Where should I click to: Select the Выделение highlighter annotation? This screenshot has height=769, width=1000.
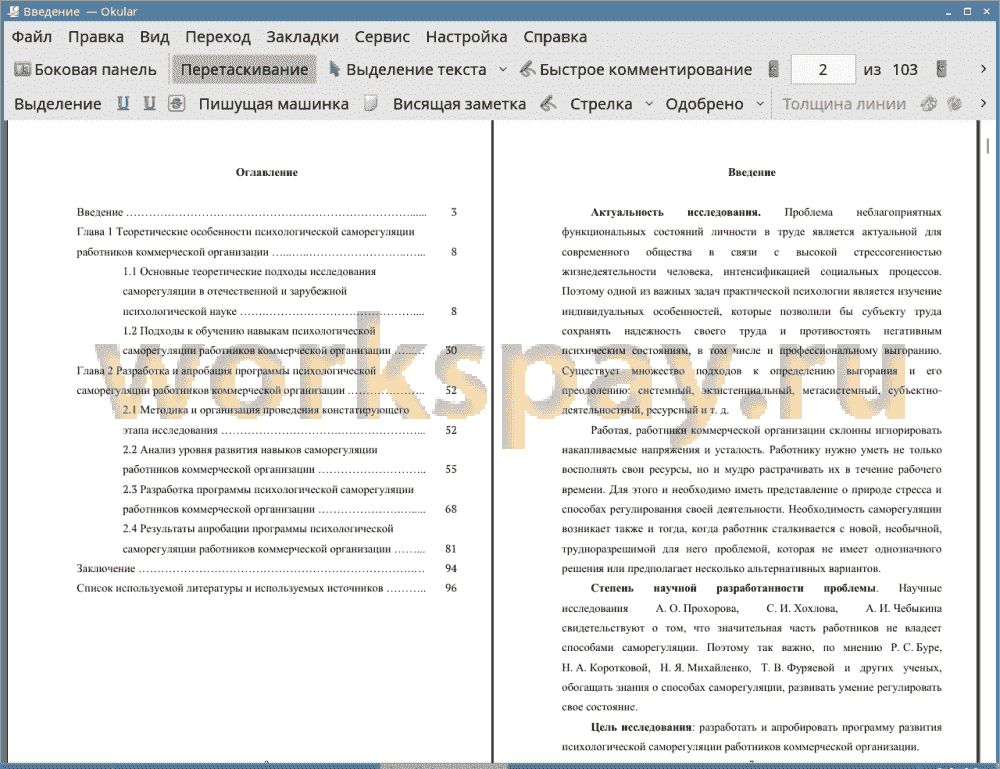pos(57,104)
